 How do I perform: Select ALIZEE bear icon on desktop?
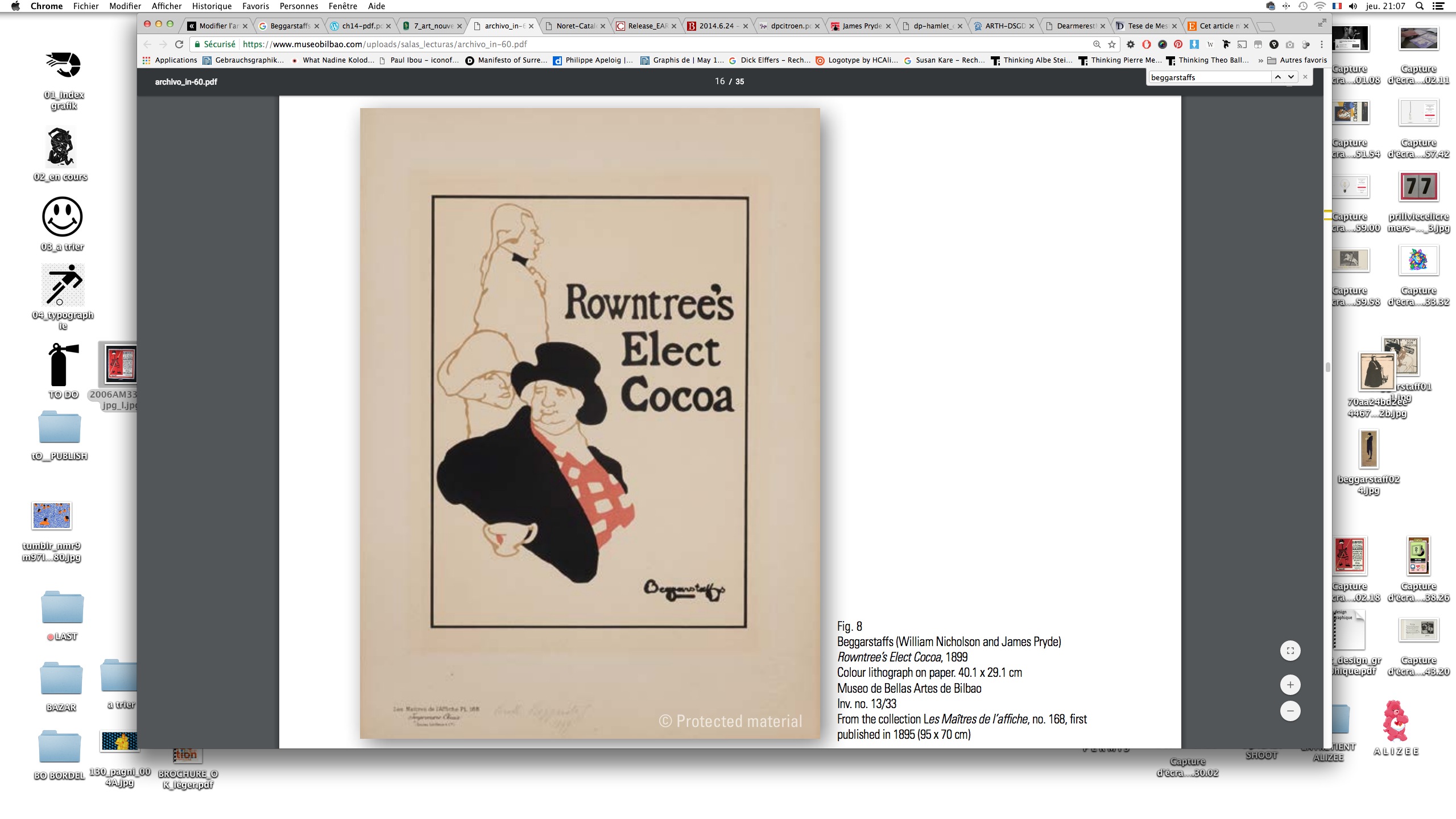[x=1396, y=728]
